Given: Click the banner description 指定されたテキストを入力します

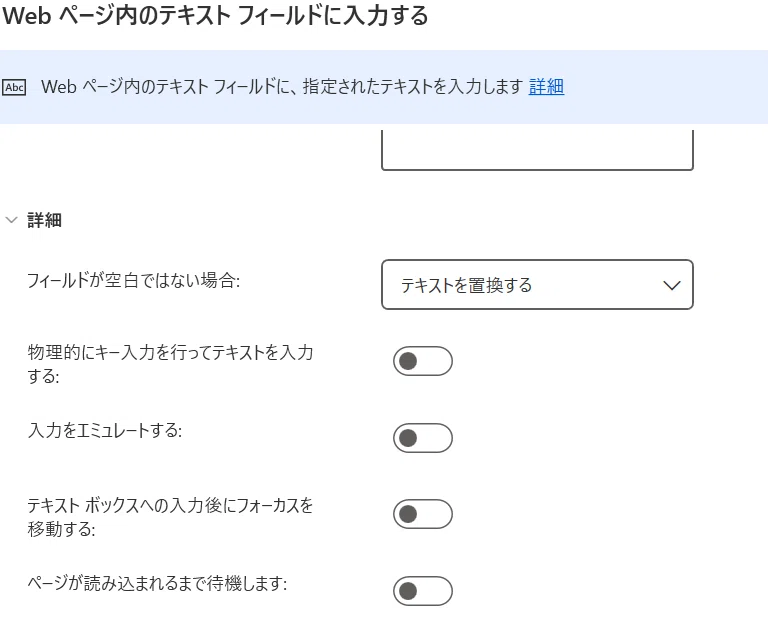Looking at the screenshot, I should point(413,87).
